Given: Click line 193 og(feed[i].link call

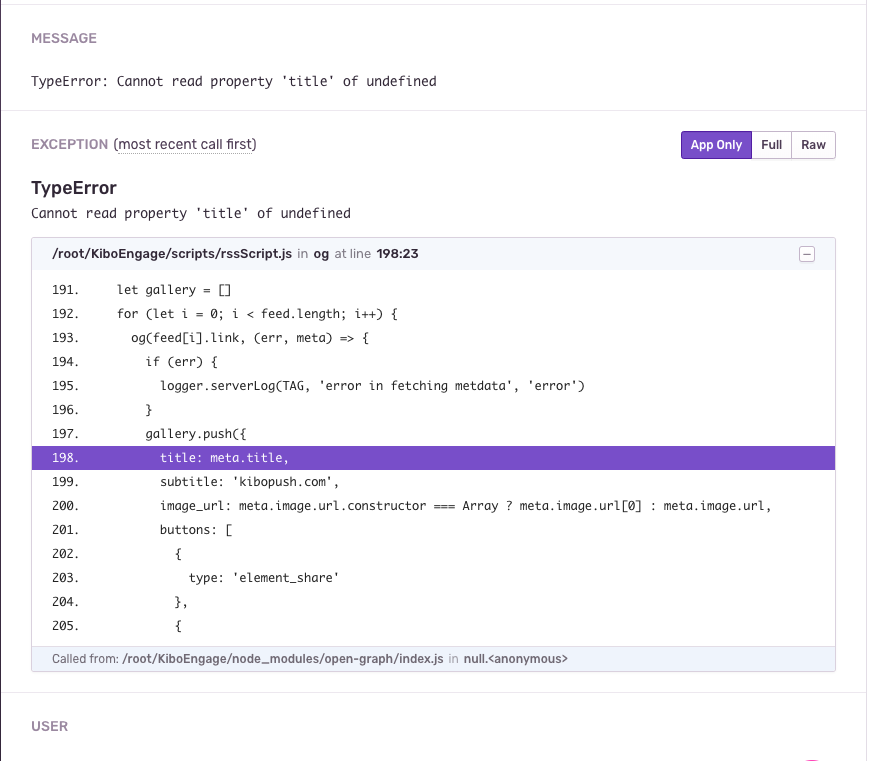Looking at the screenshot, I should tap(250, 338).
